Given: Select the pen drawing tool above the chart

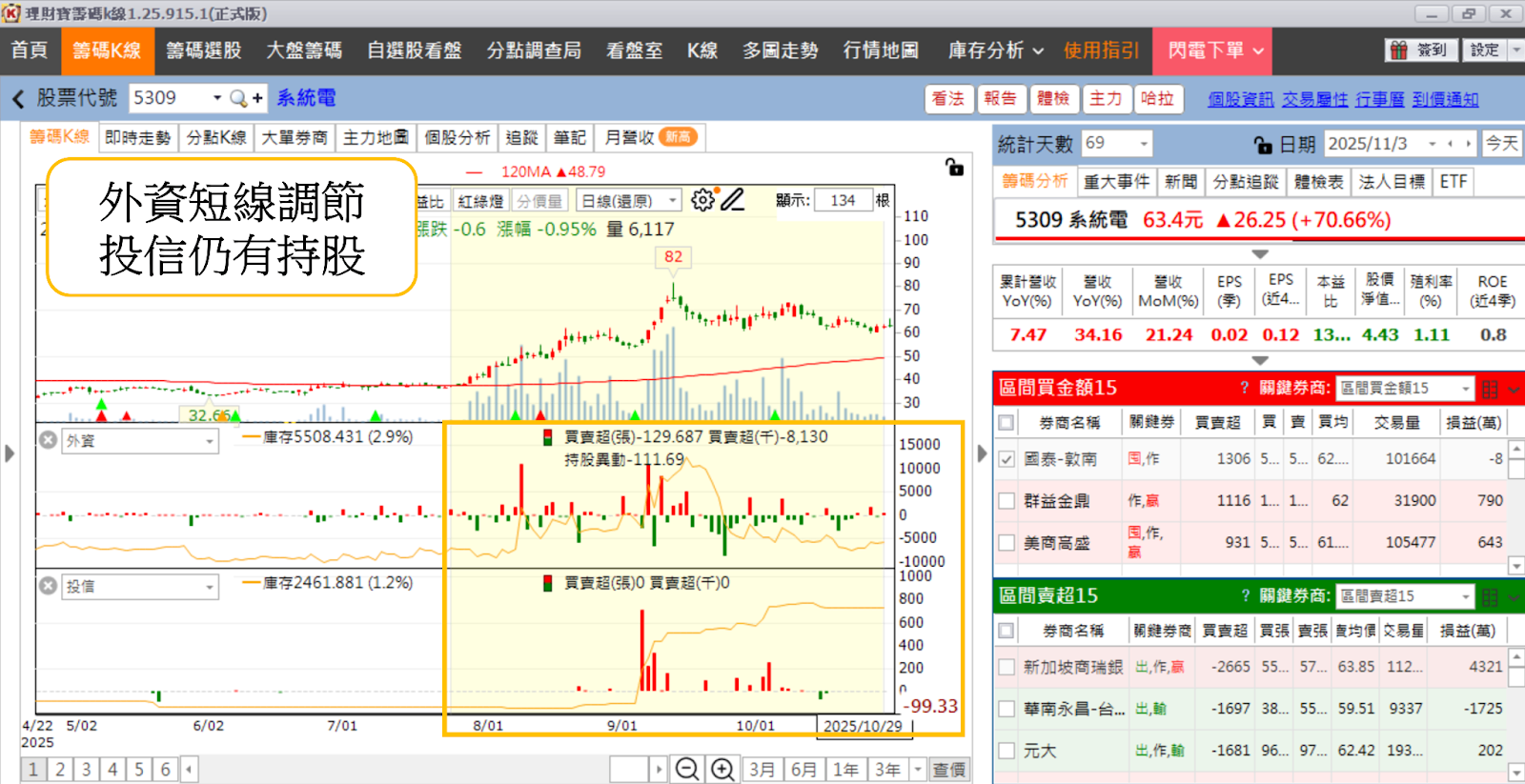Looking at the screenshot, I should coord(732,200).
